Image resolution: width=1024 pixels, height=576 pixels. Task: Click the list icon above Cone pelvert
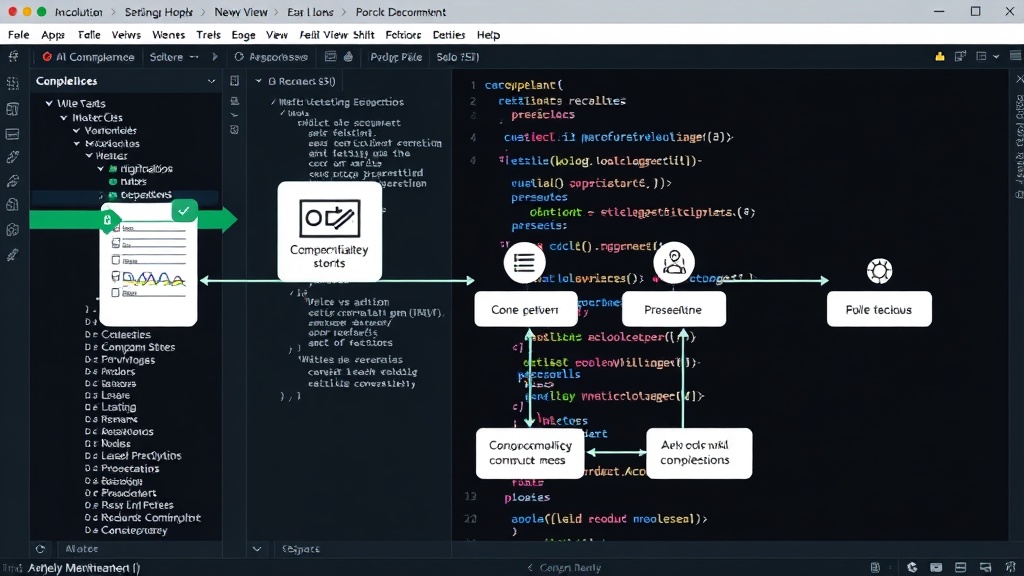coord(524,263)
